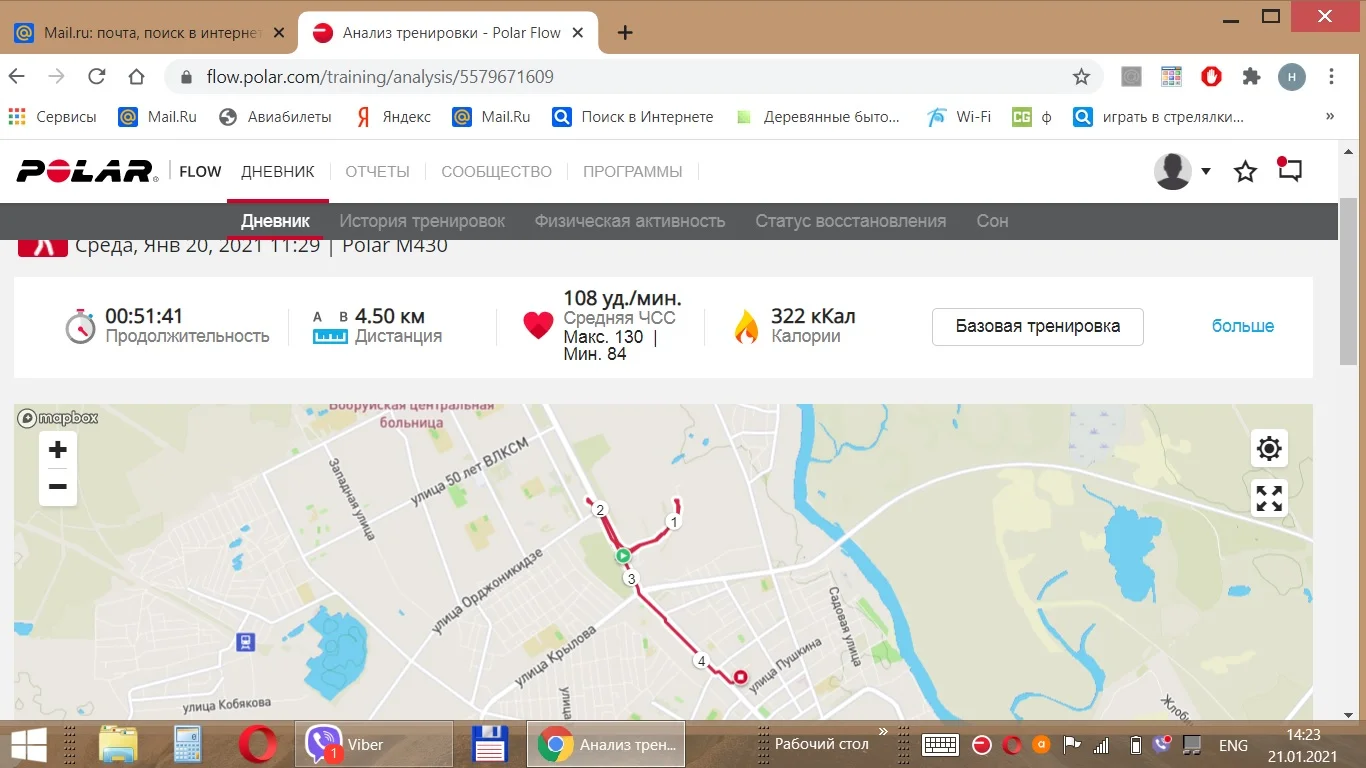Click the distance ruler icon

[x=330, y=337]
